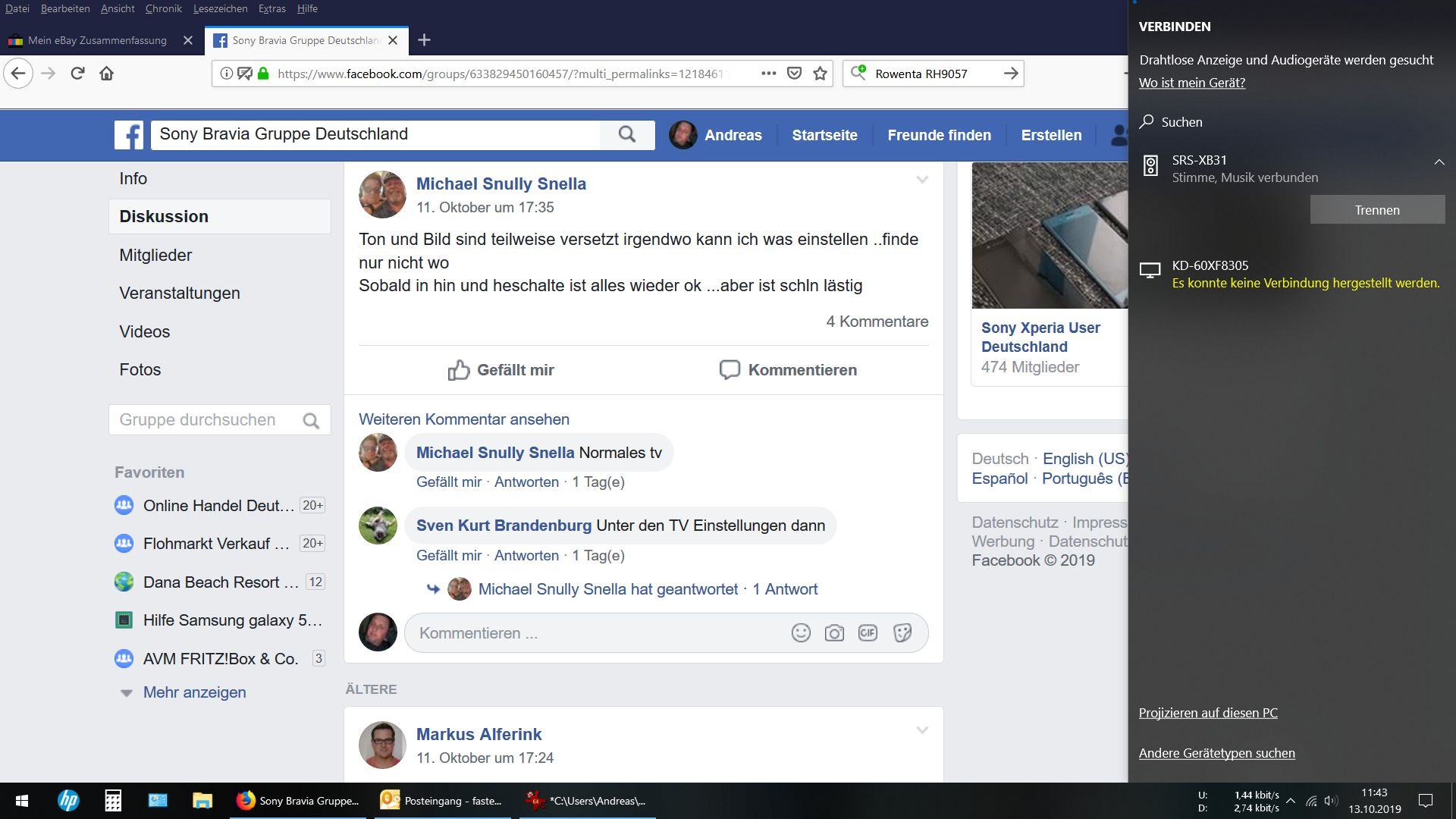This screenshot has height=819, width=1456.
Task: Click the Firefox search box with Rowenta RH9057
Action: coord(933,74)
